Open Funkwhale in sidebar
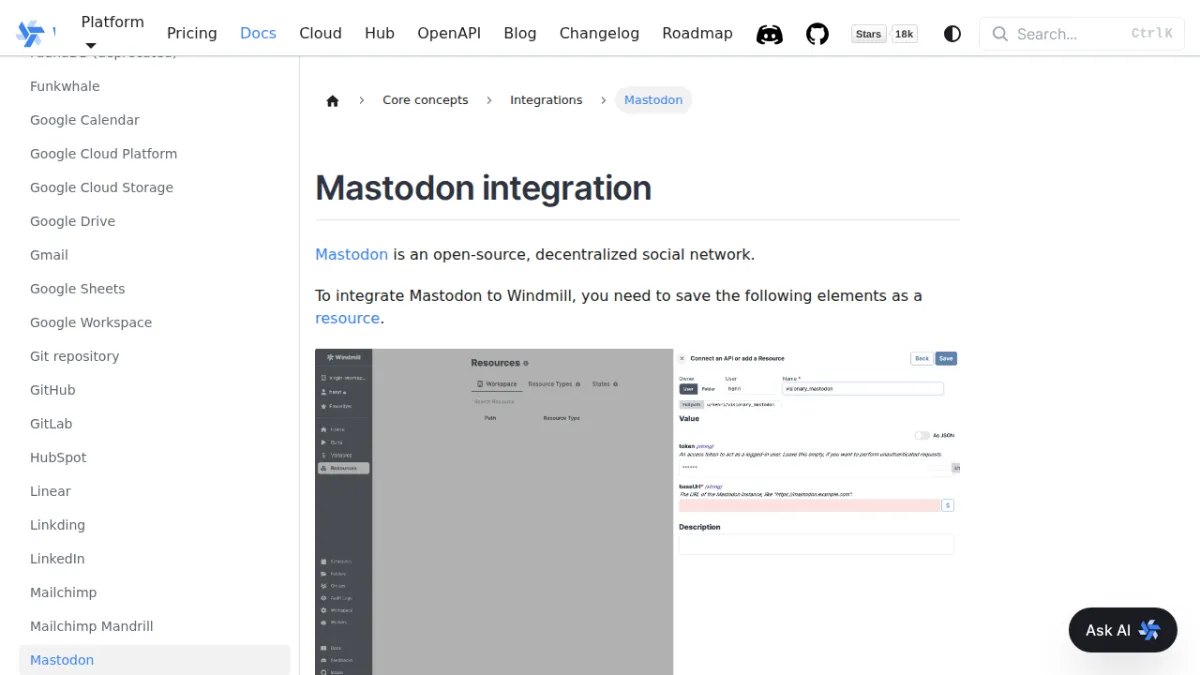The image size is (1200, 675). coord(65,86)
